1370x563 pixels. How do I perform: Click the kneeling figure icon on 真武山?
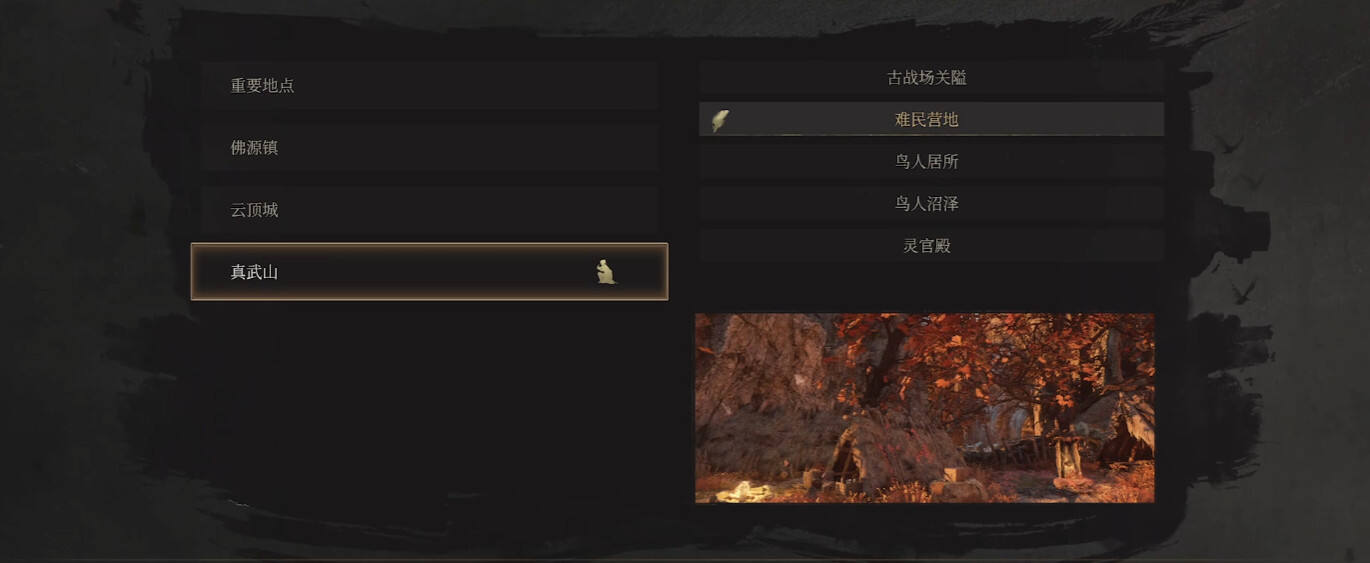coord(605,271)
